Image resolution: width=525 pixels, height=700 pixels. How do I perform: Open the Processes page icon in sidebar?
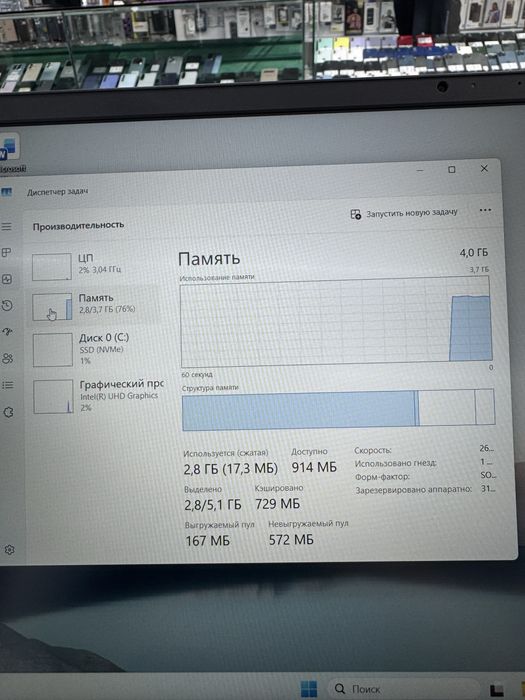click(7, 253)
